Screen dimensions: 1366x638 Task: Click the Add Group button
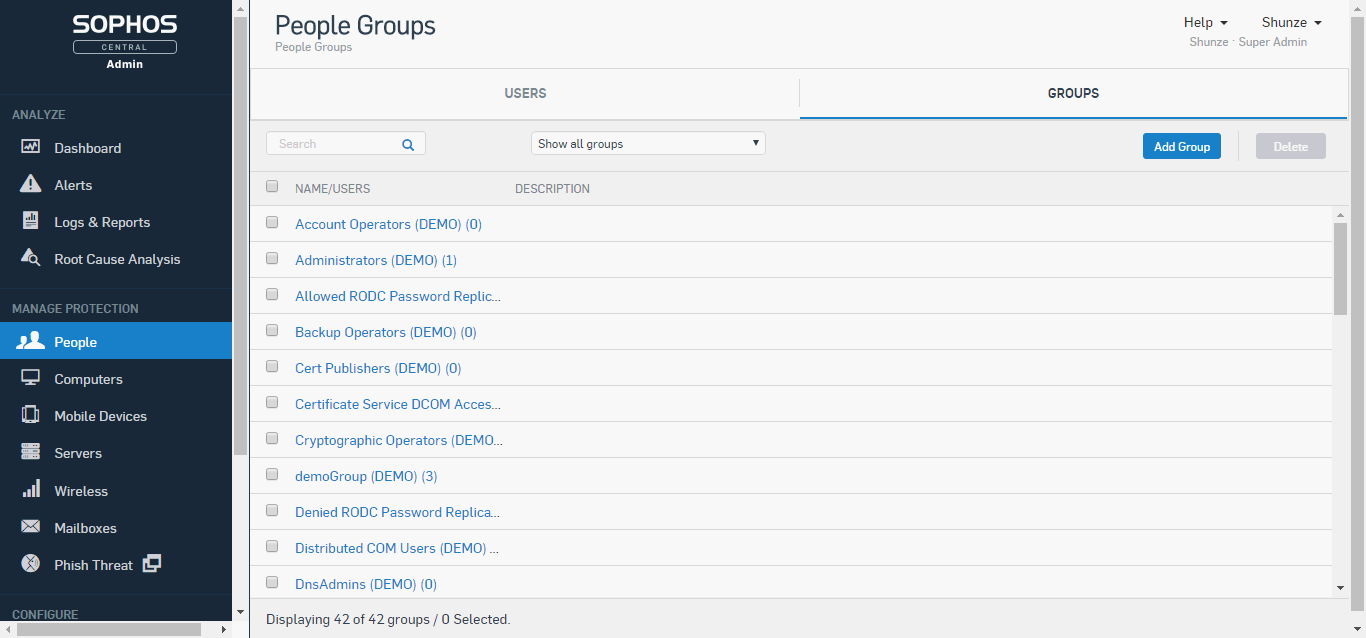click(x=1182, y=146)
